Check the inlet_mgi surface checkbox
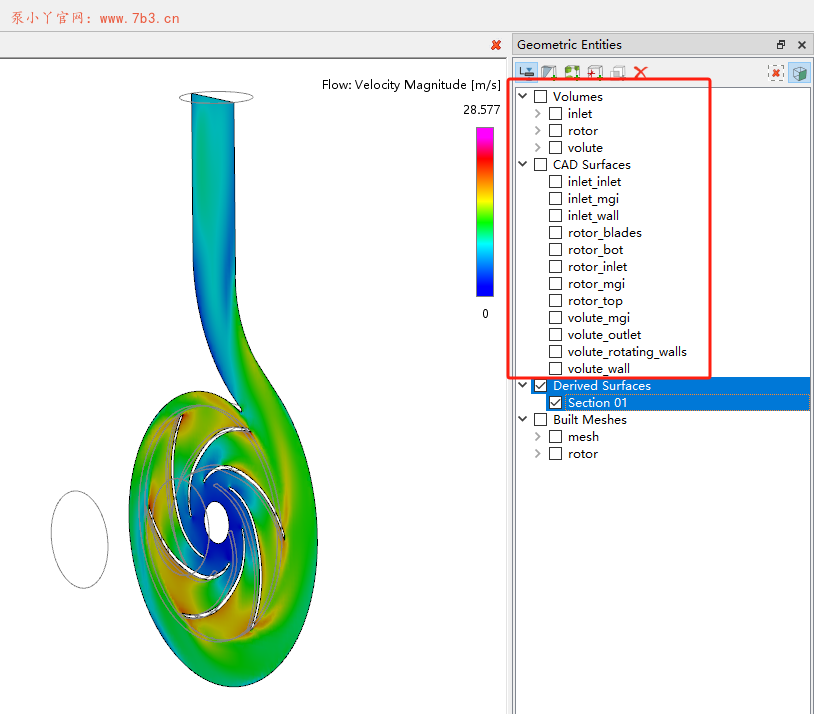This screenshot has height=714, width=814. pyautogui.click(x=555, y=199)
